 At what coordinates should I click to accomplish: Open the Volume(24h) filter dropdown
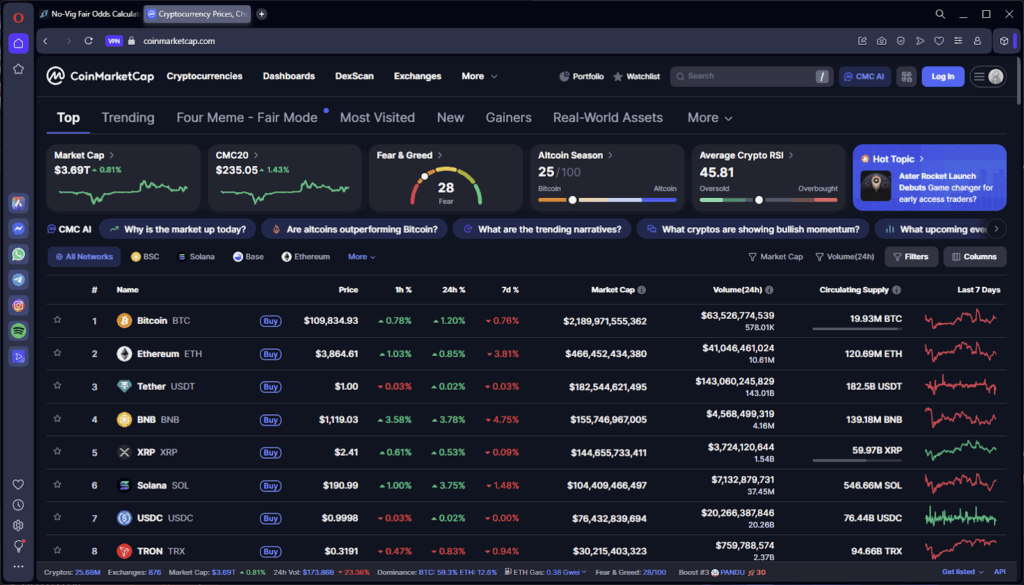844,257
